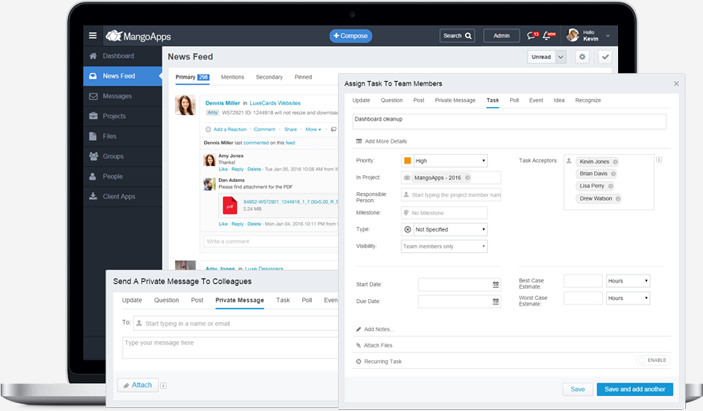The image size is (703, 411).
Task: Click the Compose button
Action: click(x=351, y=36)
